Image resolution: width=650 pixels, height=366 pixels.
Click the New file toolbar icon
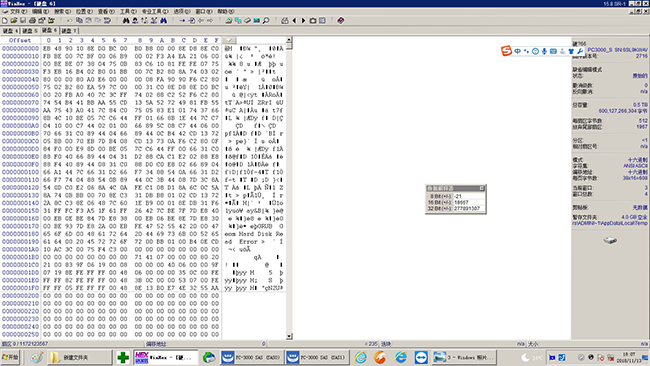tap(5, 20)
